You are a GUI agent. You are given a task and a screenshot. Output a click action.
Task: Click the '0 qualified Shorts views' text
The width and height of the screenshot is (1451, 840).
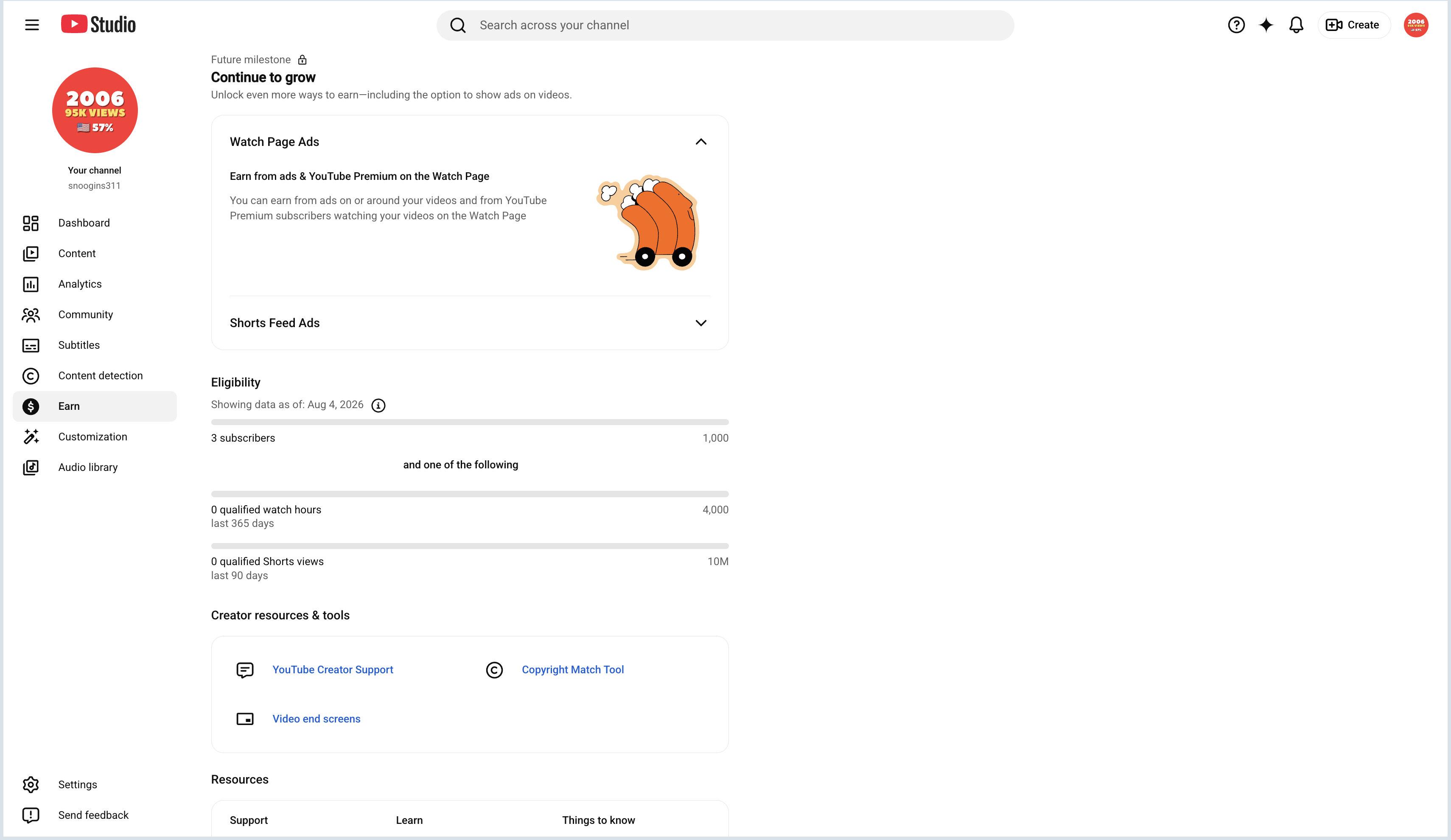coord(267,561)
